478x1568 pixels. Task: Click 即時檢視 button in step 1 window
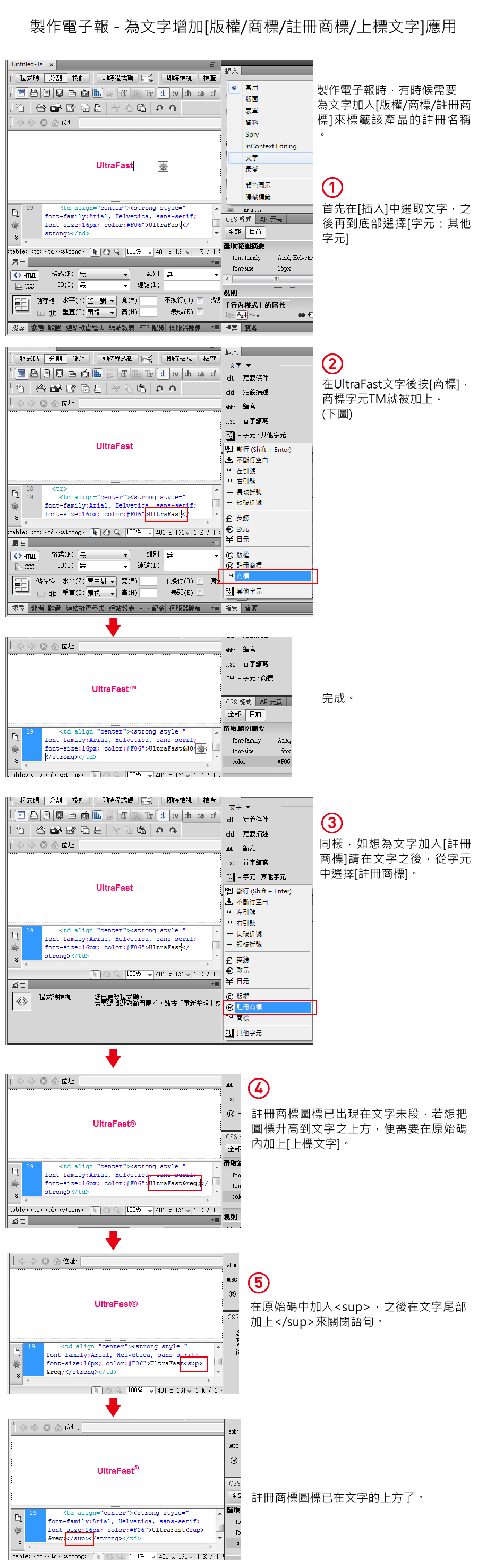pos(179,78)
